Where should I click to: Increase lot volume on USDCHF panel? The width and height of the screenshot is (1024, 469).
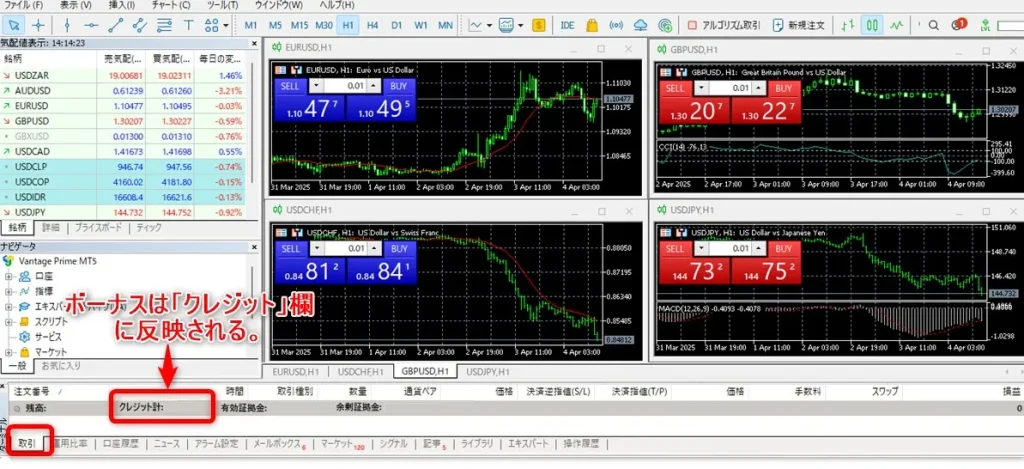[374, 246]
